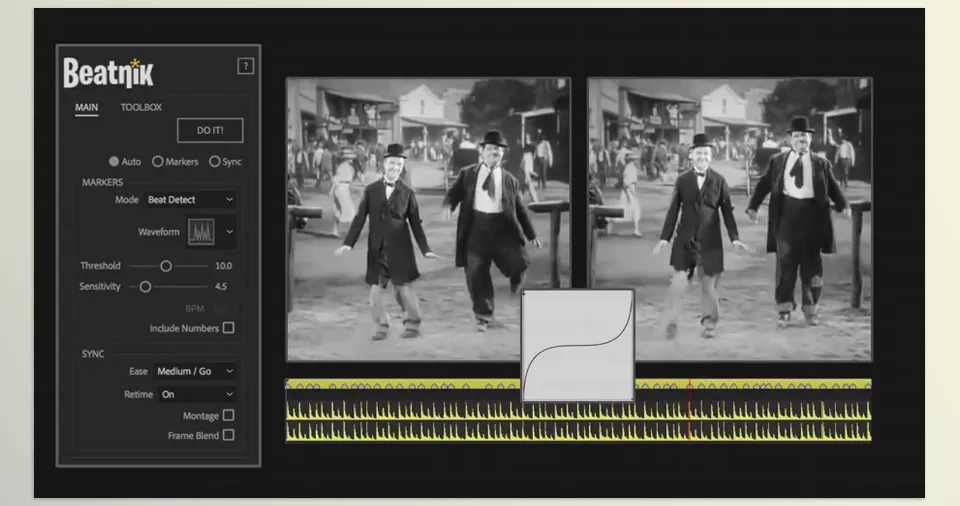Image resolution: width=960 pixels, height=506 pixels.
Task: Click the BPM label
Action: [195, 308]
